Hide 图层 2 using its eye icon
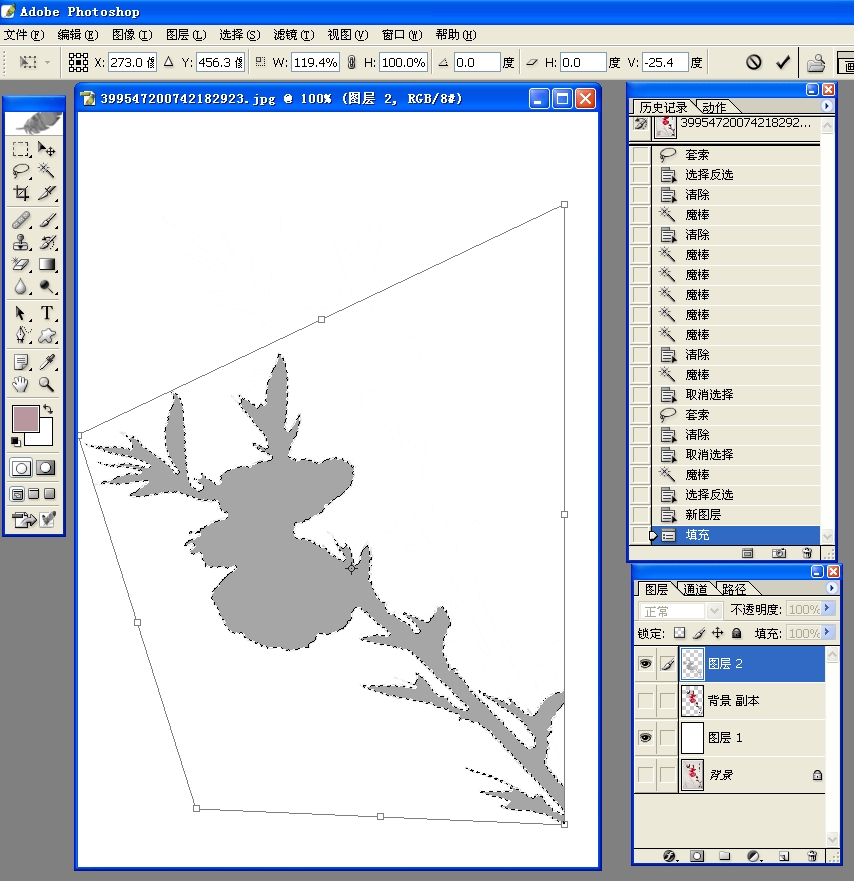 645,663
